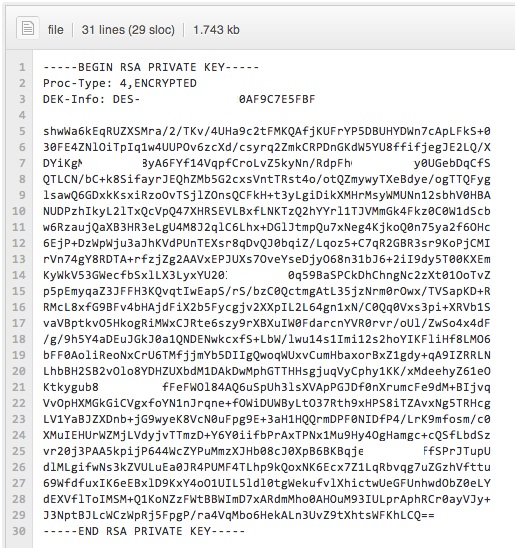Select line number 21
515x548 pixels.
tap(19, 387)
